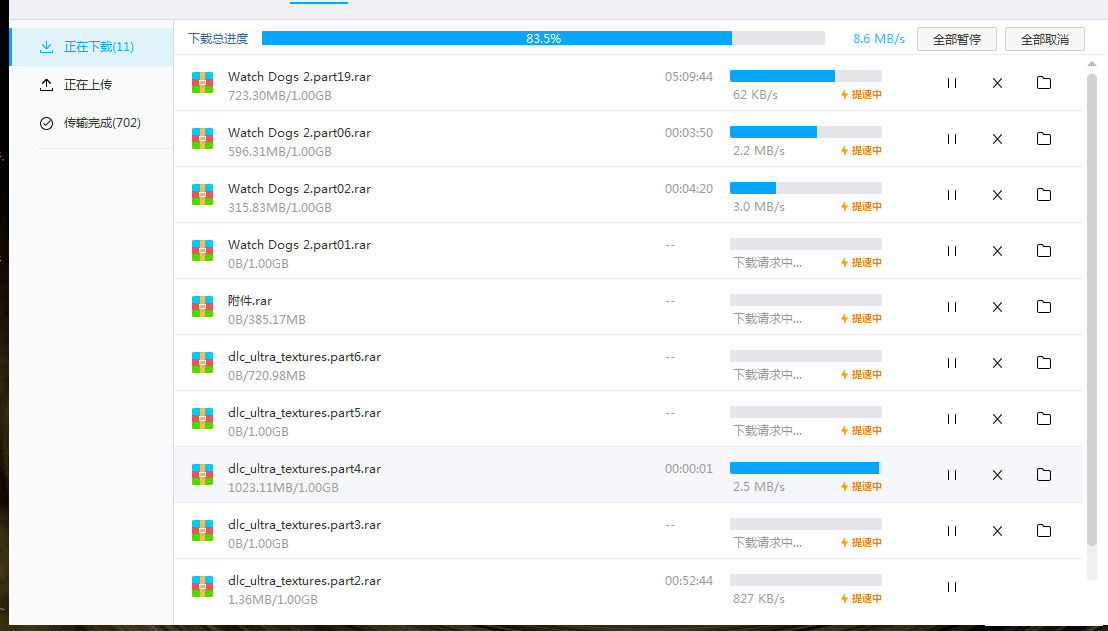Open folder for dlc_ultra_textures.part4.rar
The image size is (1108, 631).
(1044, 474)
